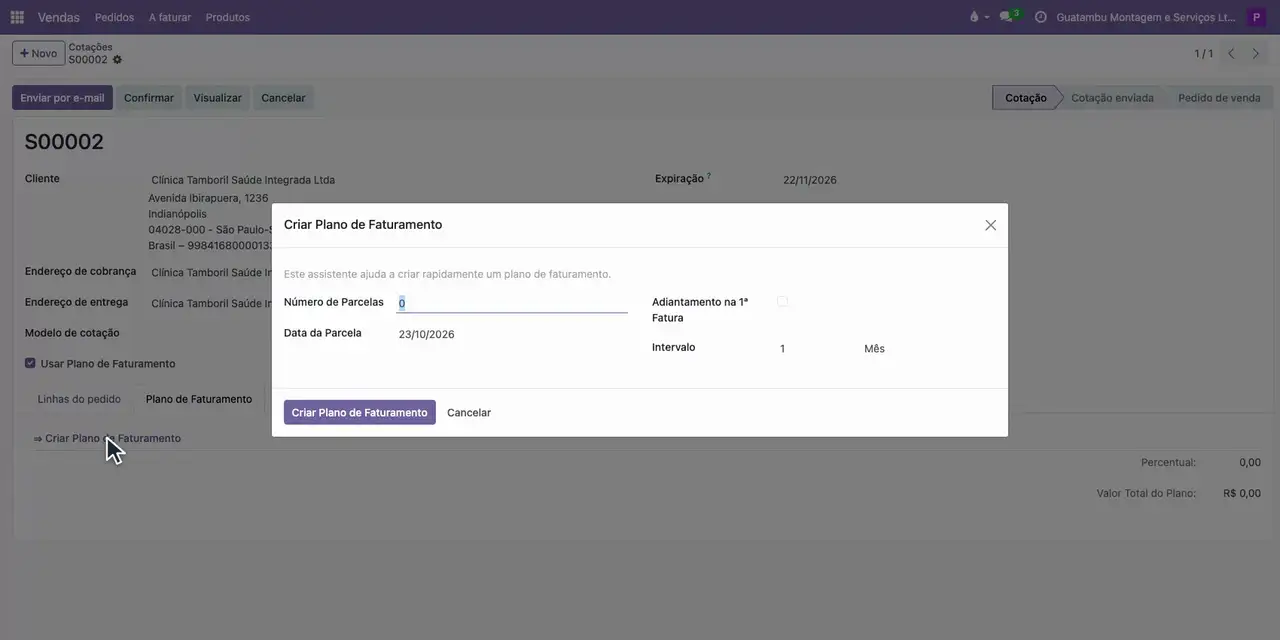This screenshot has width=1280, height=640.
Task: Toggle Adiantamento na 1ª Fatura checkbox
Action: [782, 301]
